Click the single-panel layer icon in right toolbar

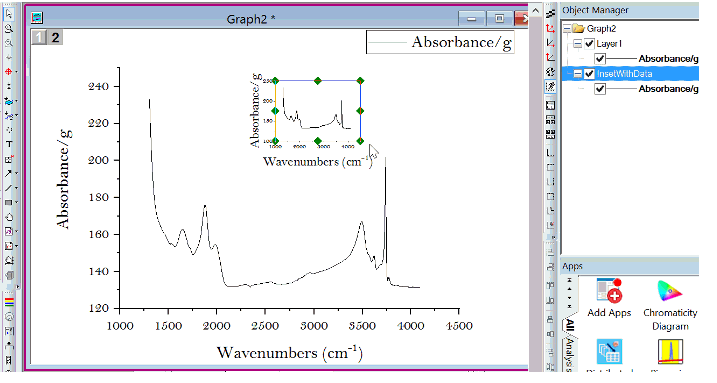551,106
